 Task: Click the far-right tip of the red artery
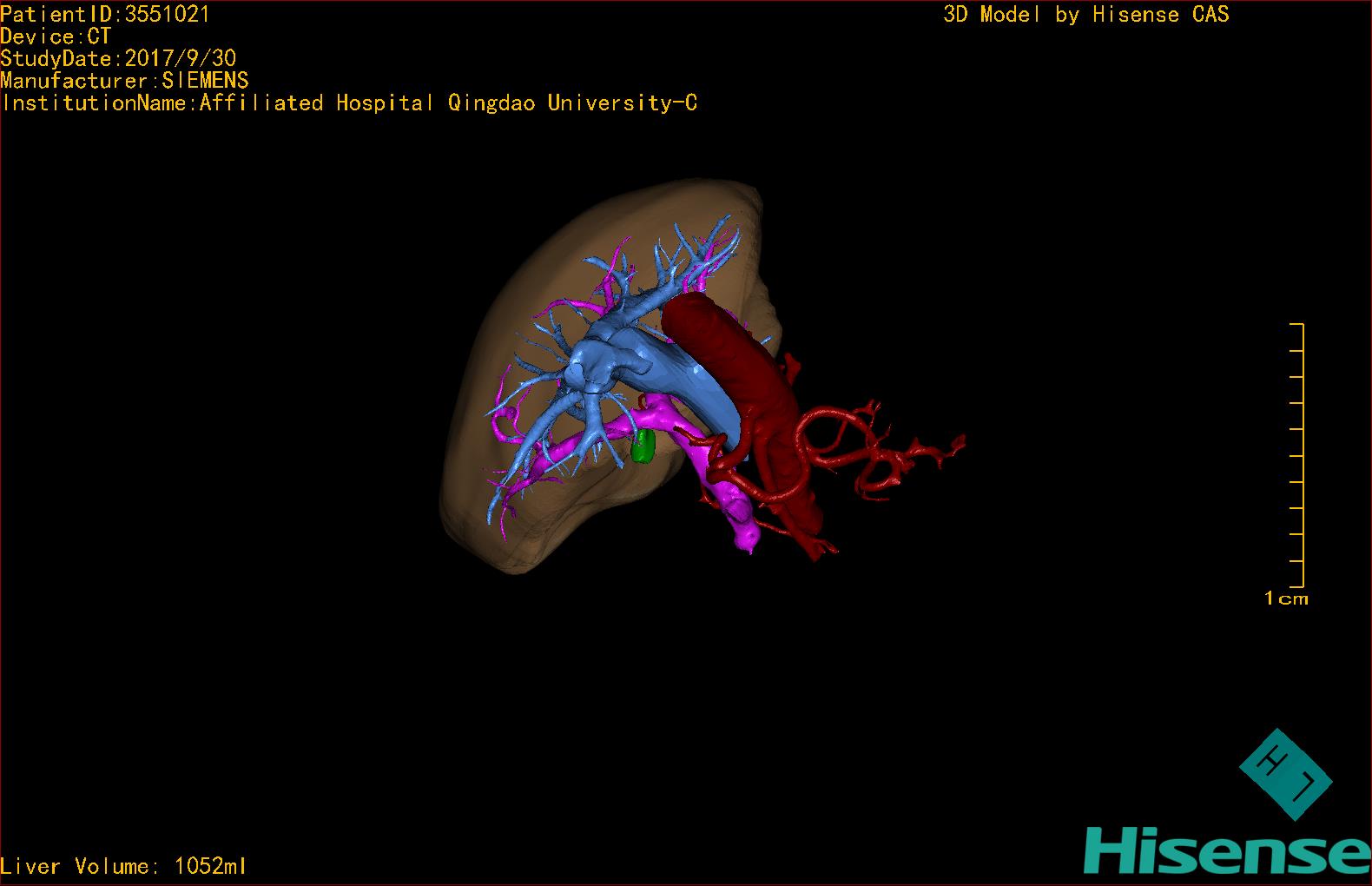coord(958,445)
